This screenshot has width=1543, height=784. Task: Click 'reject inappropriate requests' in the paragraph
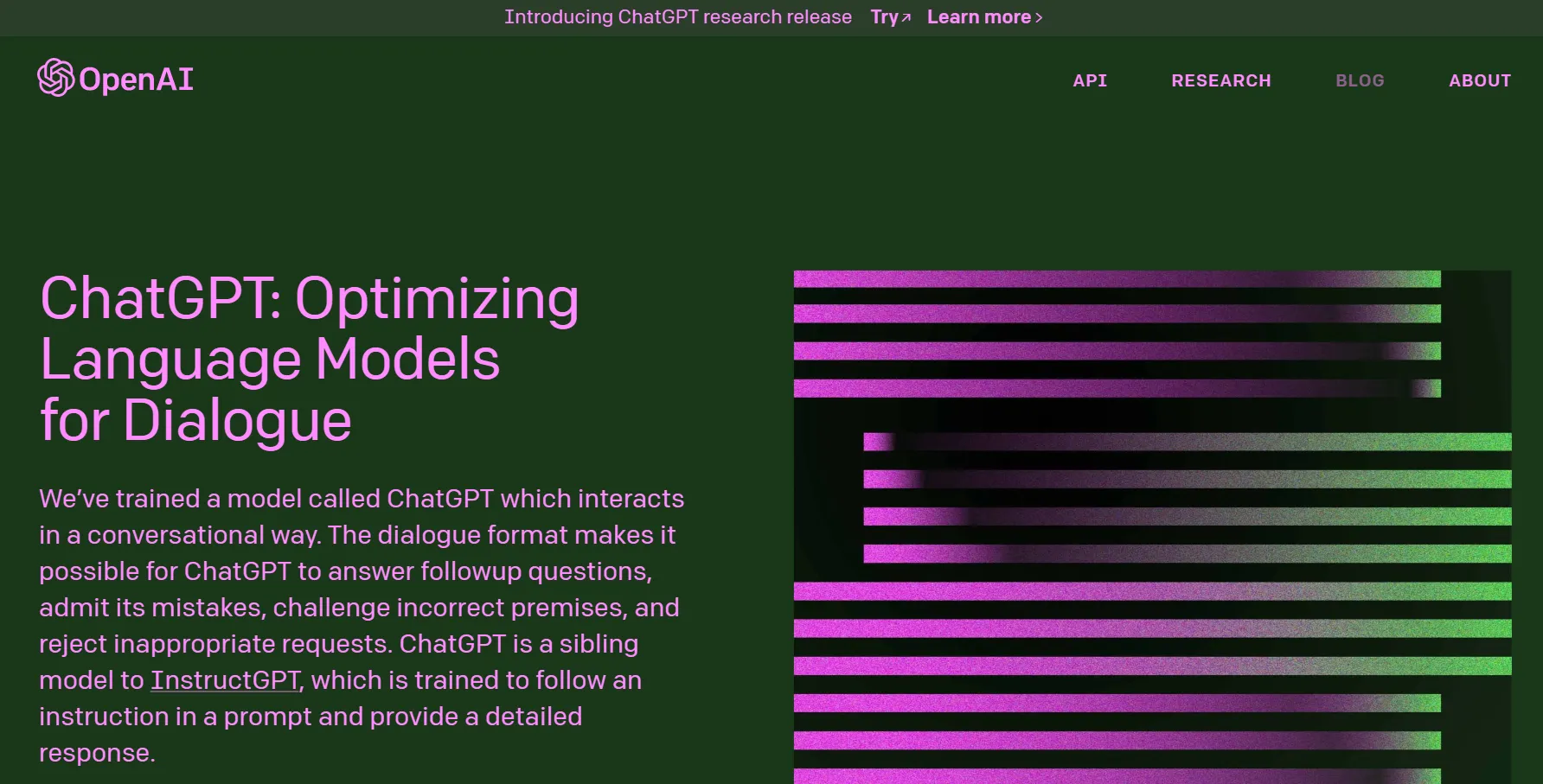(x=216, y=644)
